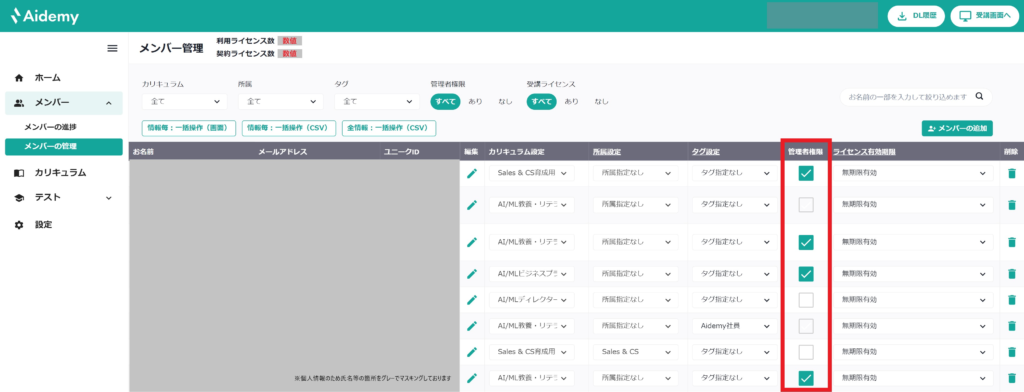Click the メンバーの追加 button
1024x392 pixels.
(x=957, y=128)
